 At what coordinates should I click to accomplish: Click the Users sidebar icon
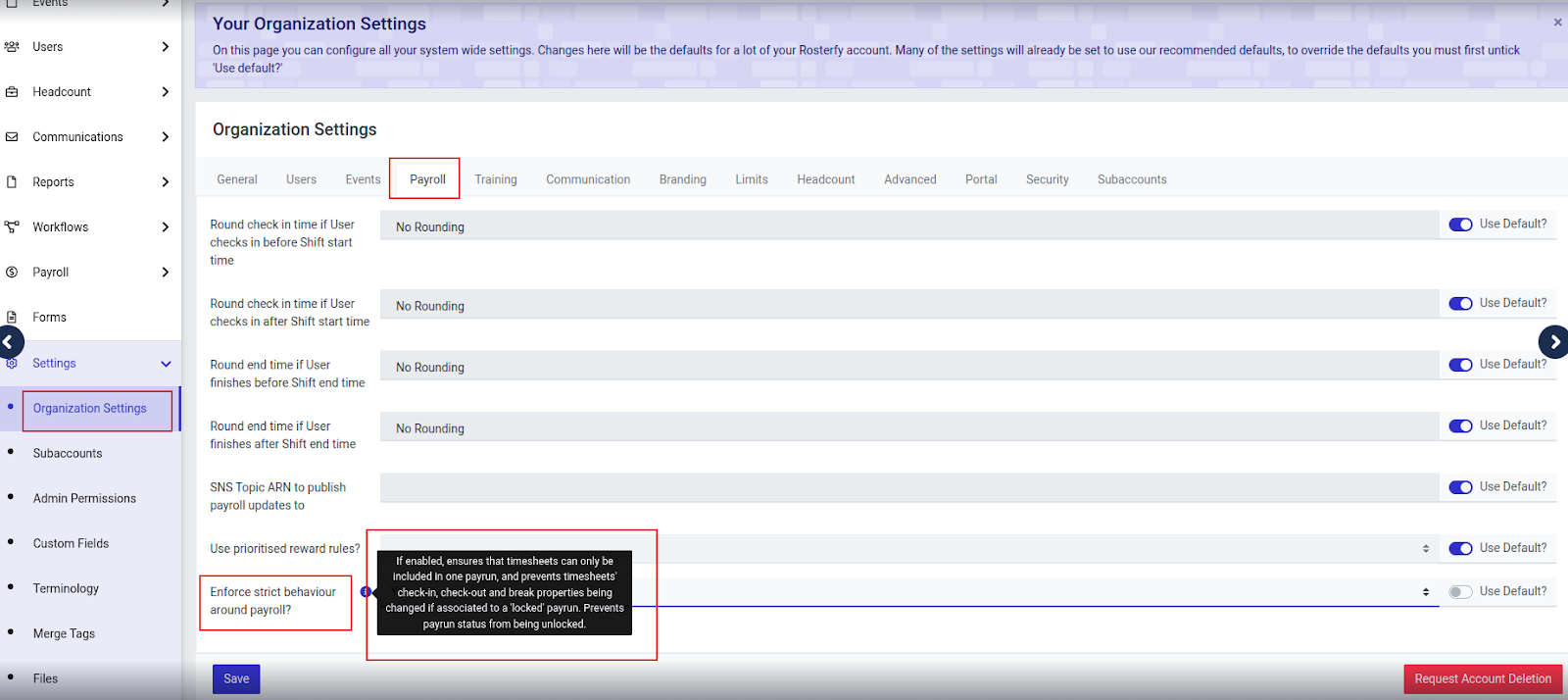coord(12,47)
